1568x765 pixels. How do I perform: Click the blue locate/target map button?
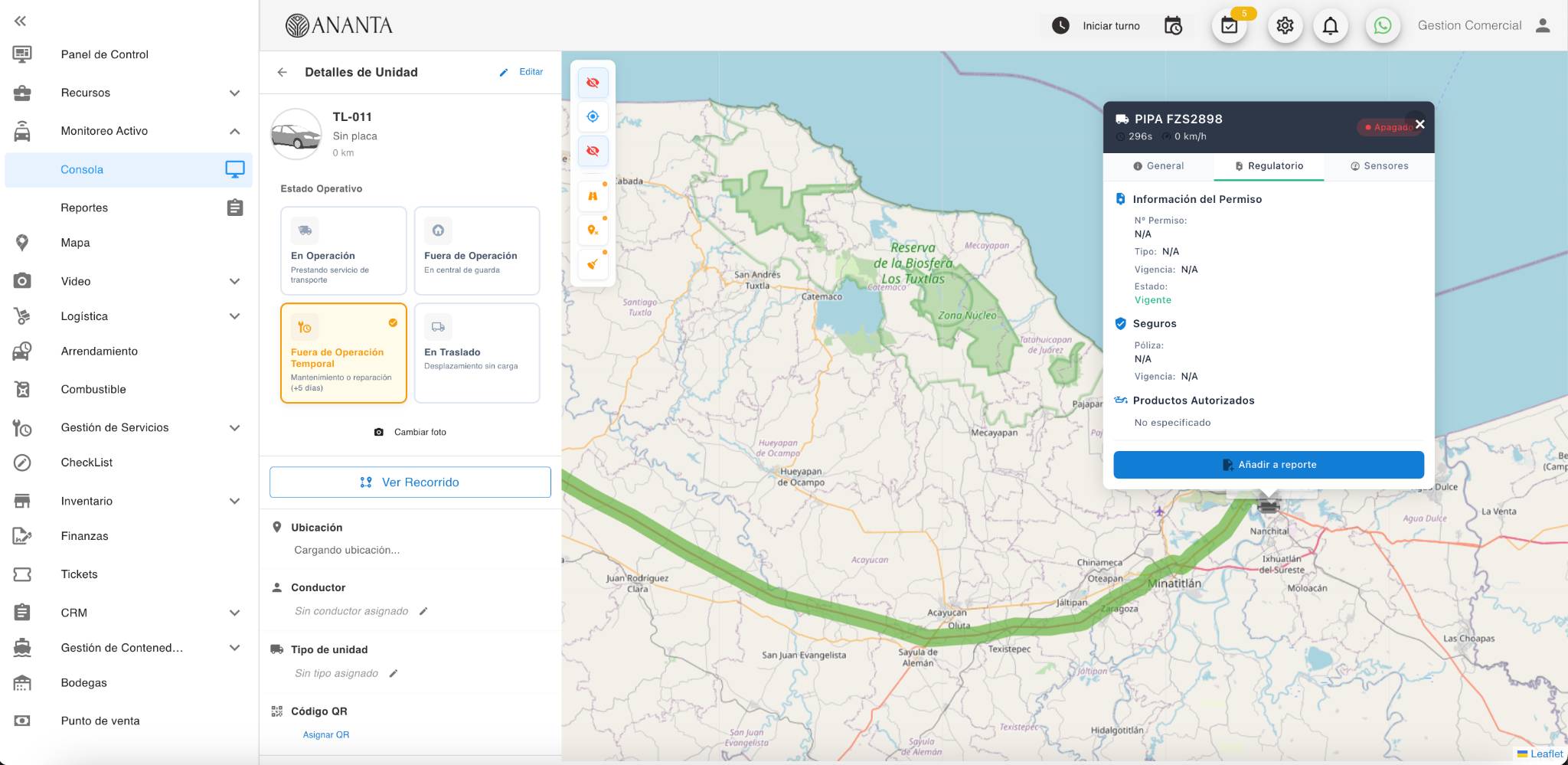click(593, 116)
